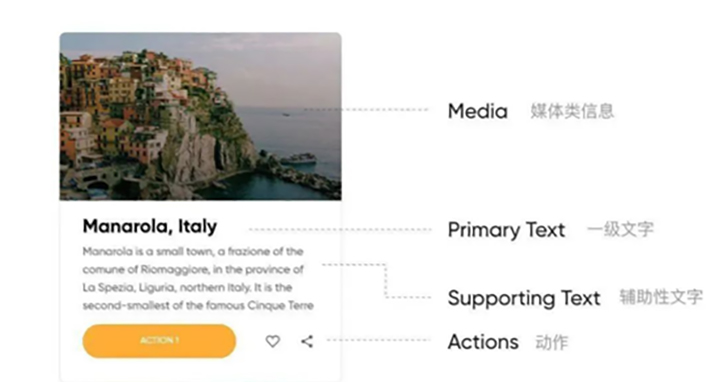The height and width of the screenshot is (382, 720).
Task: Click the share icon on card
Action: coord(307,341)
